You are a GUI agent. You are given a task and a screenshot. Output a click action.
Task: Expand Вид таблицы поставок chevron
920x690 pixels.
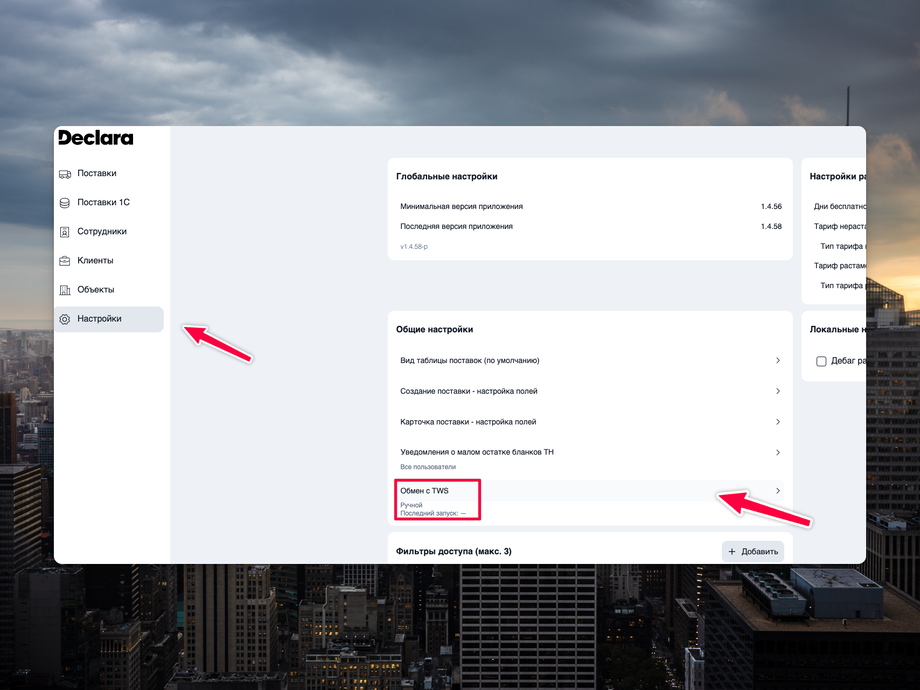(778, 360)
